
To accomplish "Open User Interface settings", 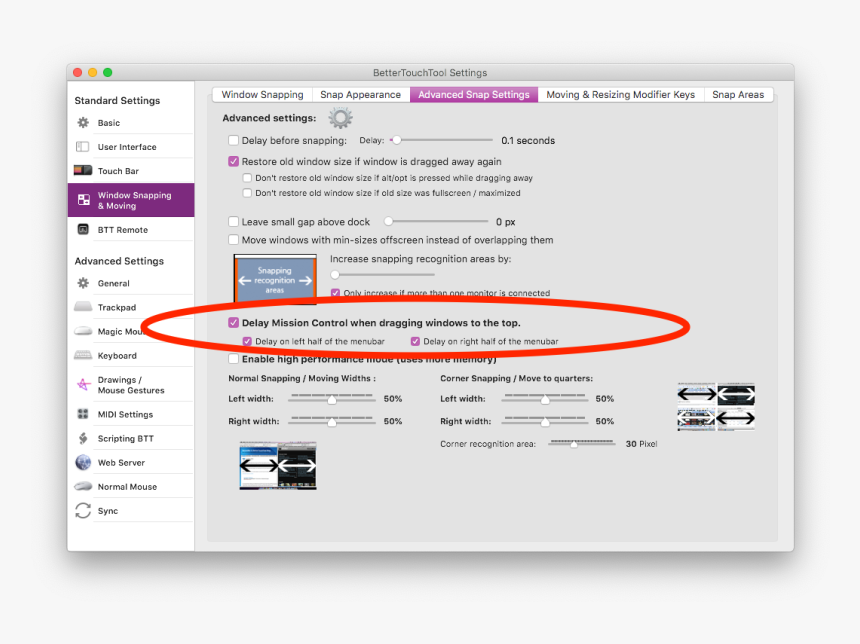I will [132, 146].
